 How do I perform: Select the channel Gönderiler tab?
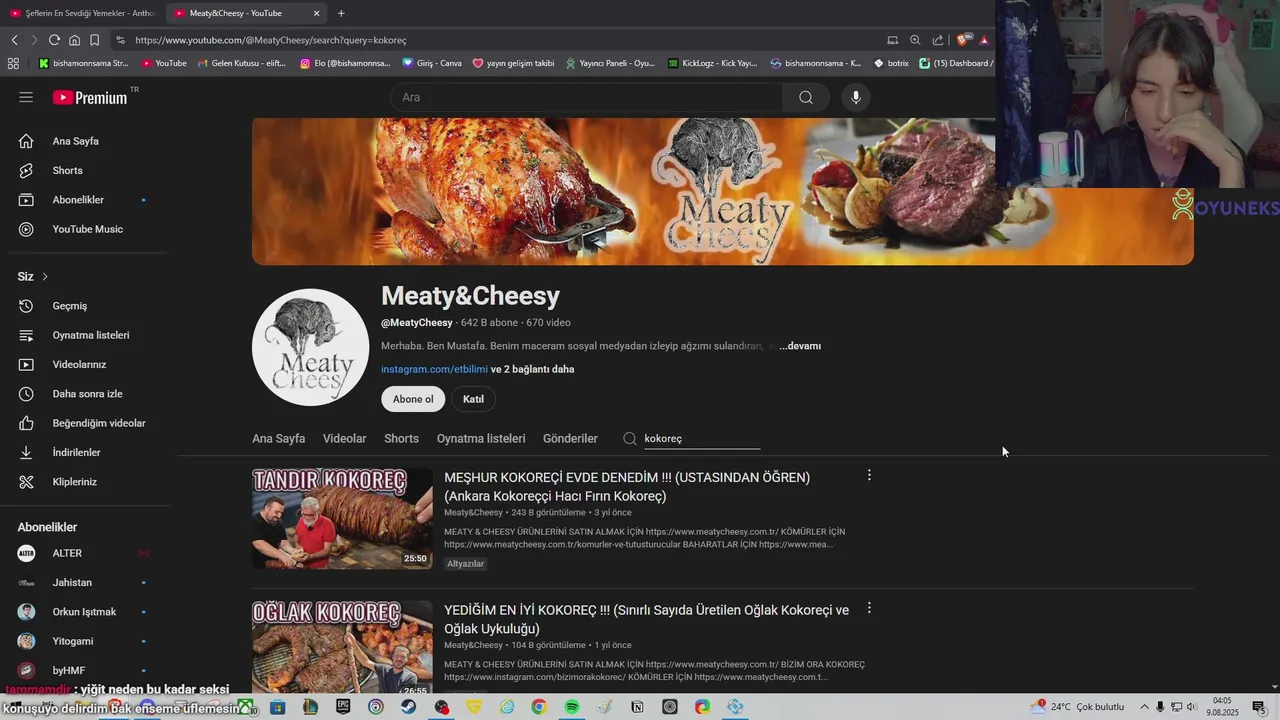click(x=570, y=439)
